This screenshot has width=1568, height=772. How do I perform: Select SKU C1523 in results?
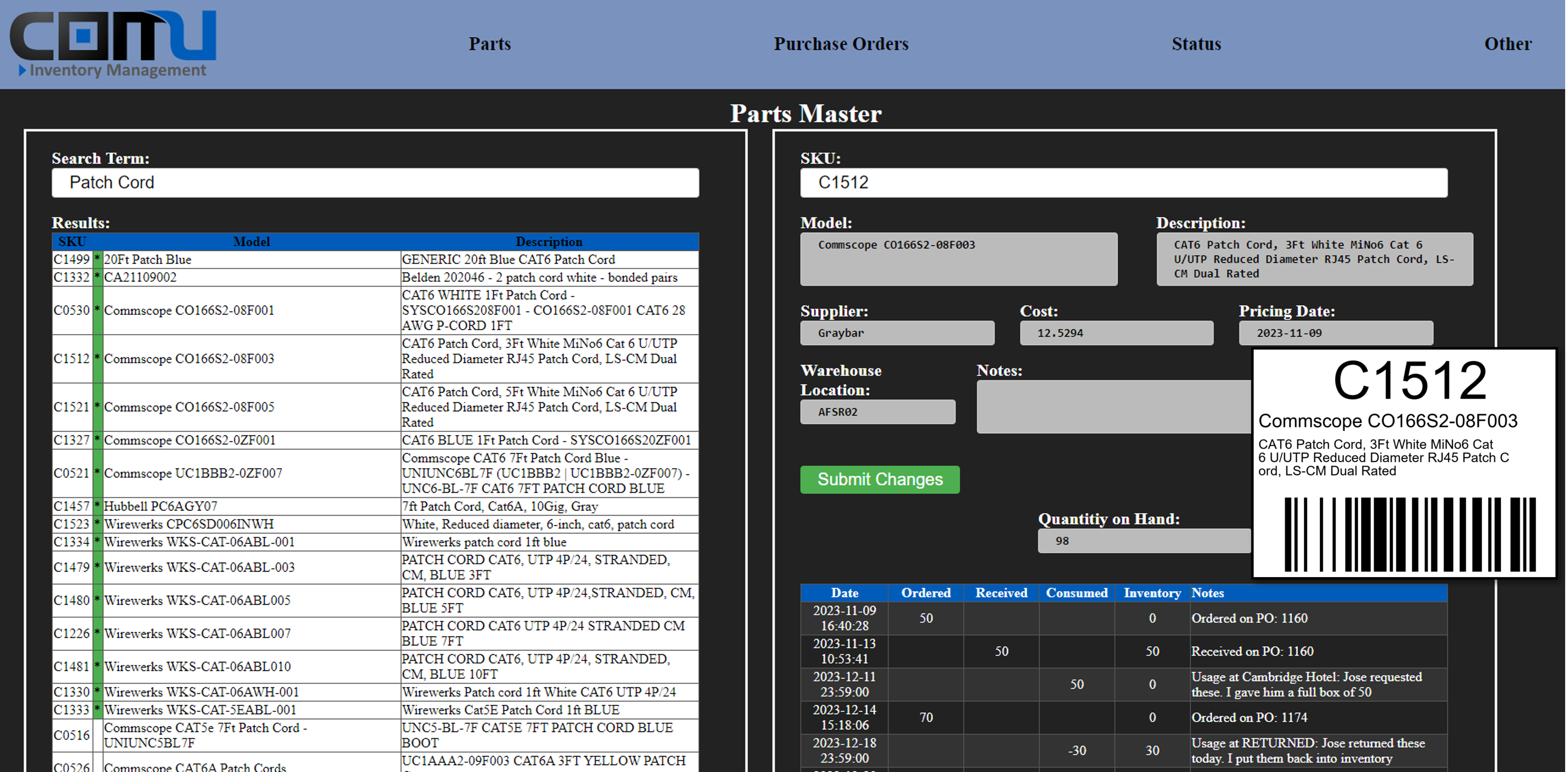(x=72, y=524)
